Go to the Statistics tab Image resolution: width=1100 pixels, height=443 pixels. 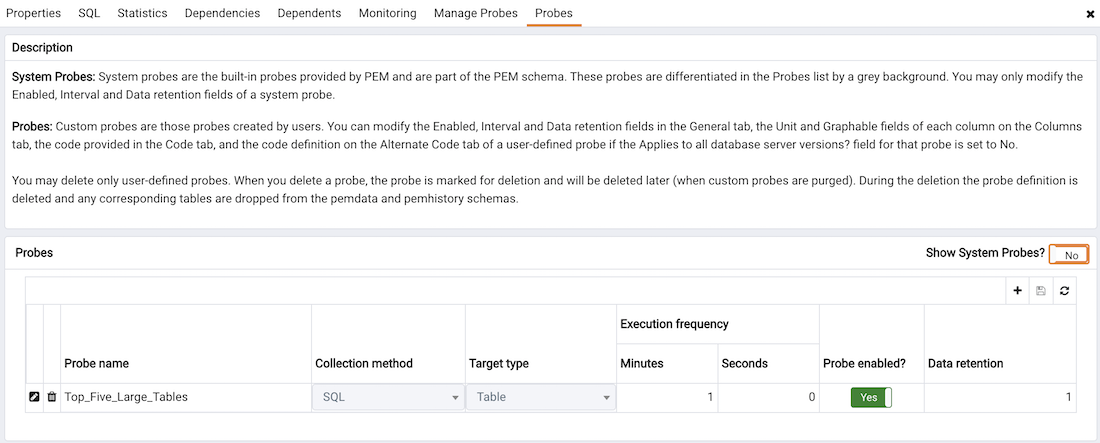click(x=142, y=13)
